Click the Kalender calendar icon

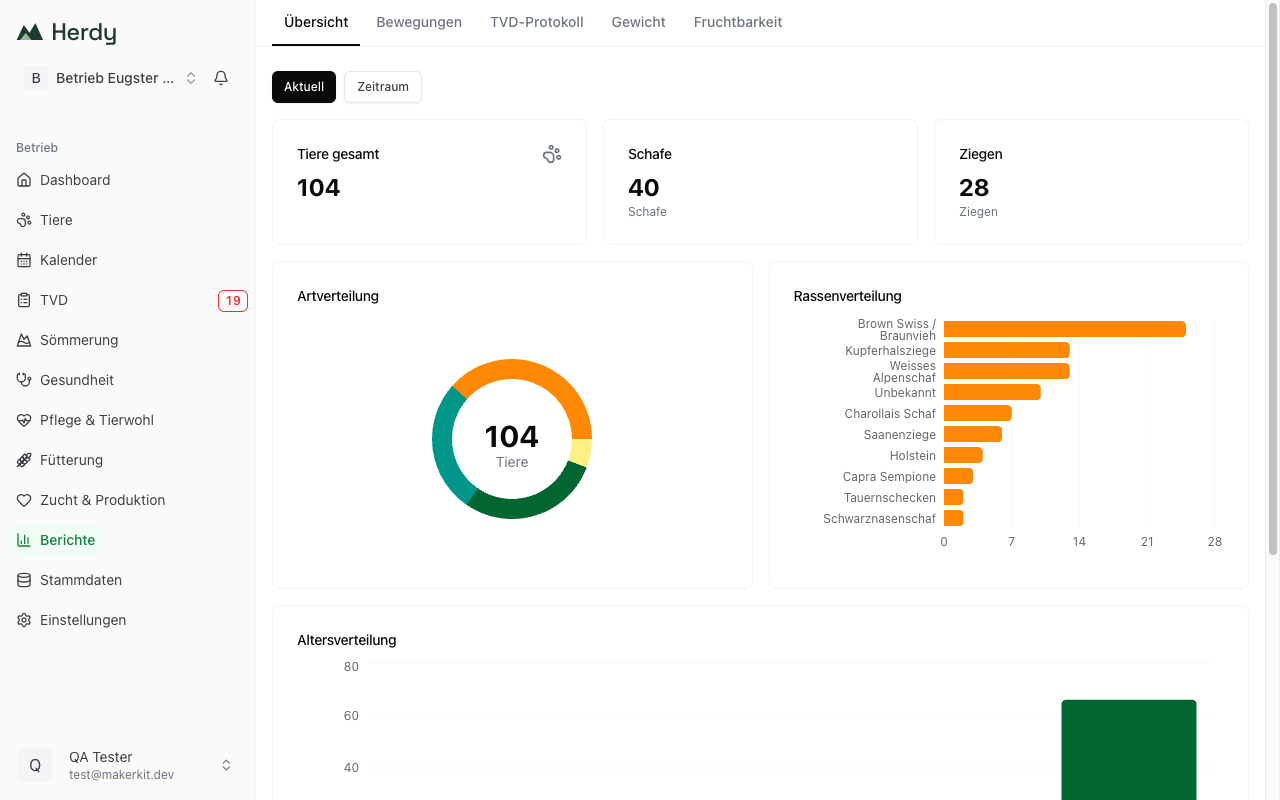click(24, 260)
